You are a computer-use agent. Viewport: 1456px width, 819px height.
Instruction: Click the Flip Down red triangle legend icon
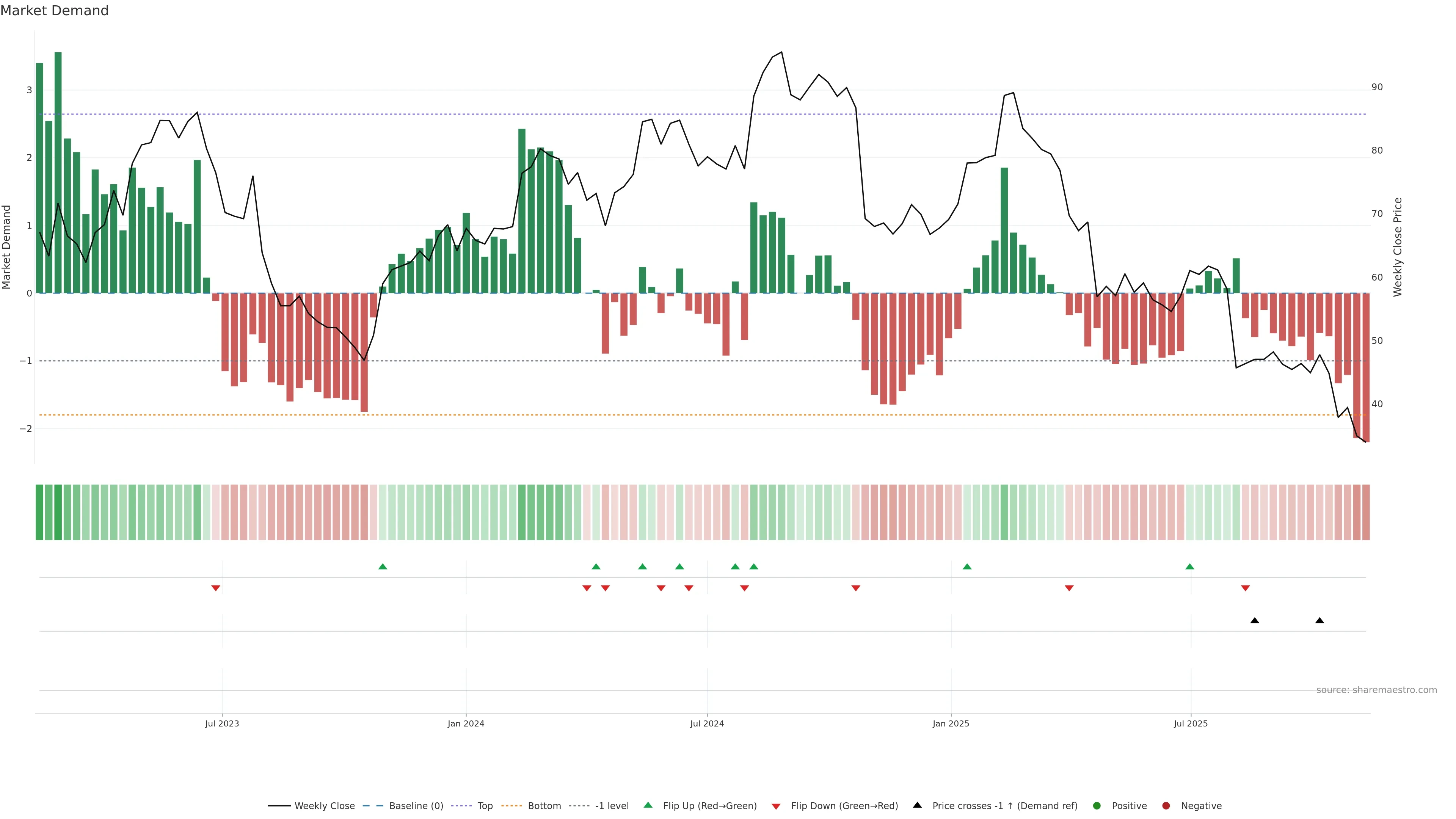click(x=776, y=806)
